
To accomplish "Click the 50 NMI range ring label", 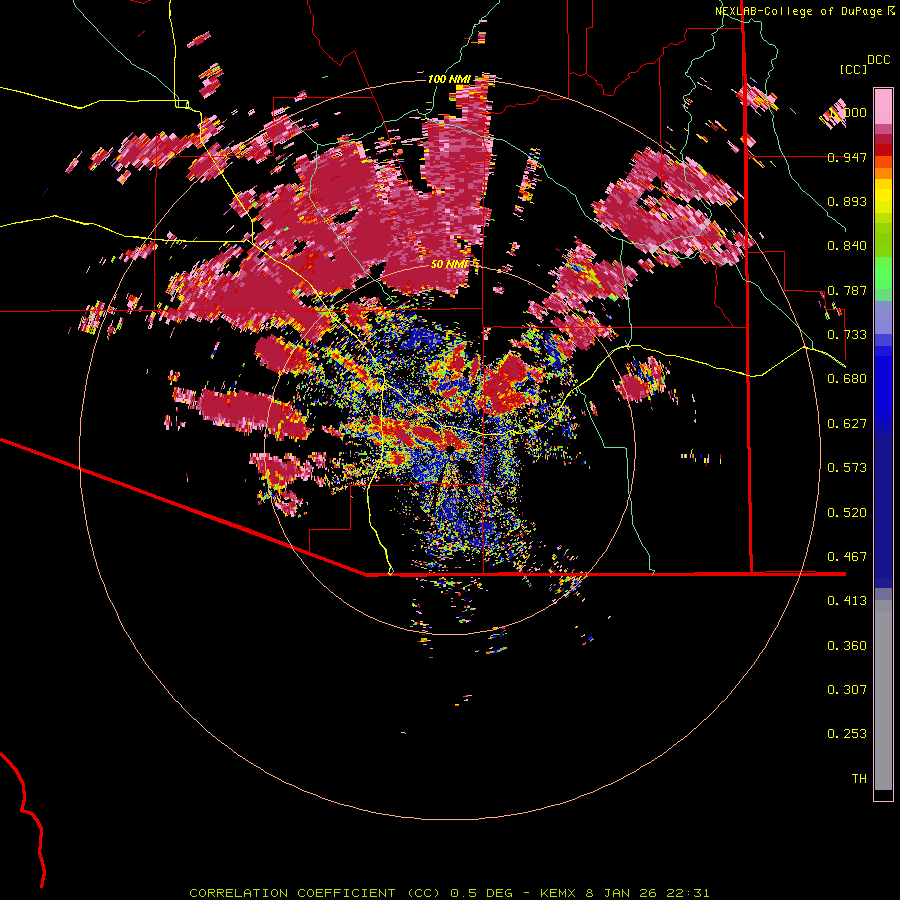I will (449, 264).
